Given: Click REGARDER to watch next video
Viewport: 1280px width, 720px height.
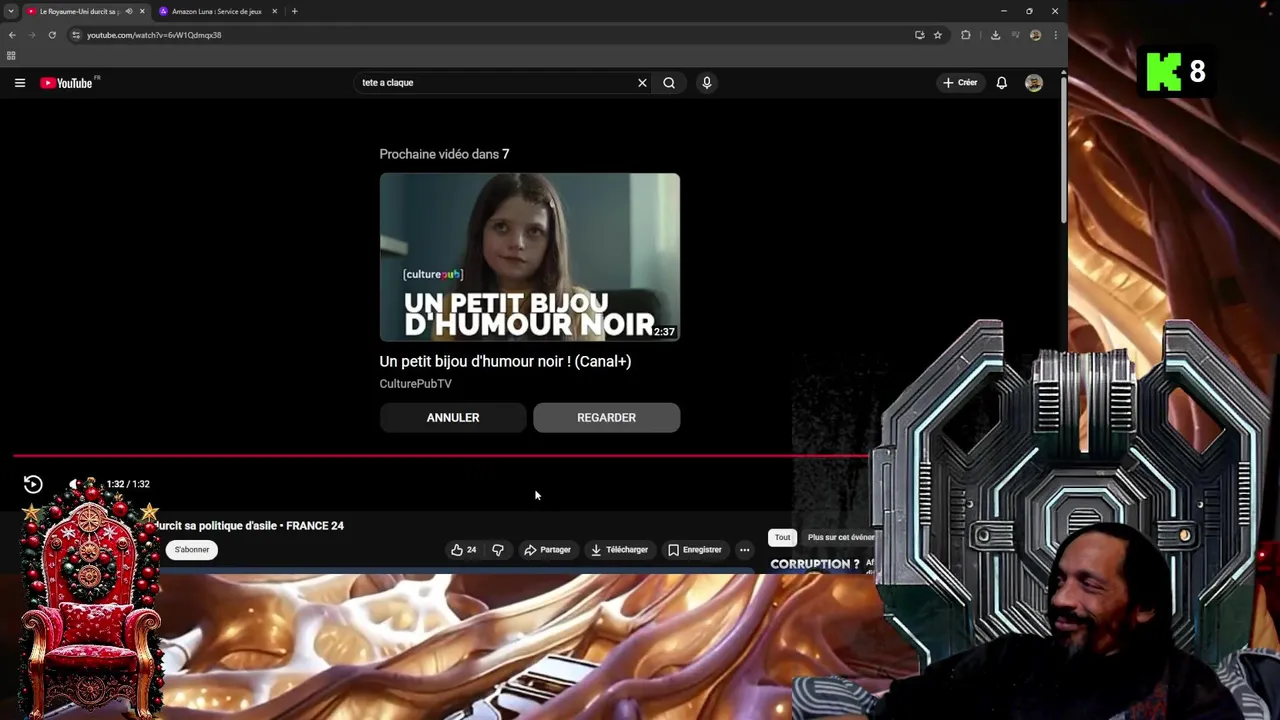Looking at the screenshot, I should tap(606, 418).
